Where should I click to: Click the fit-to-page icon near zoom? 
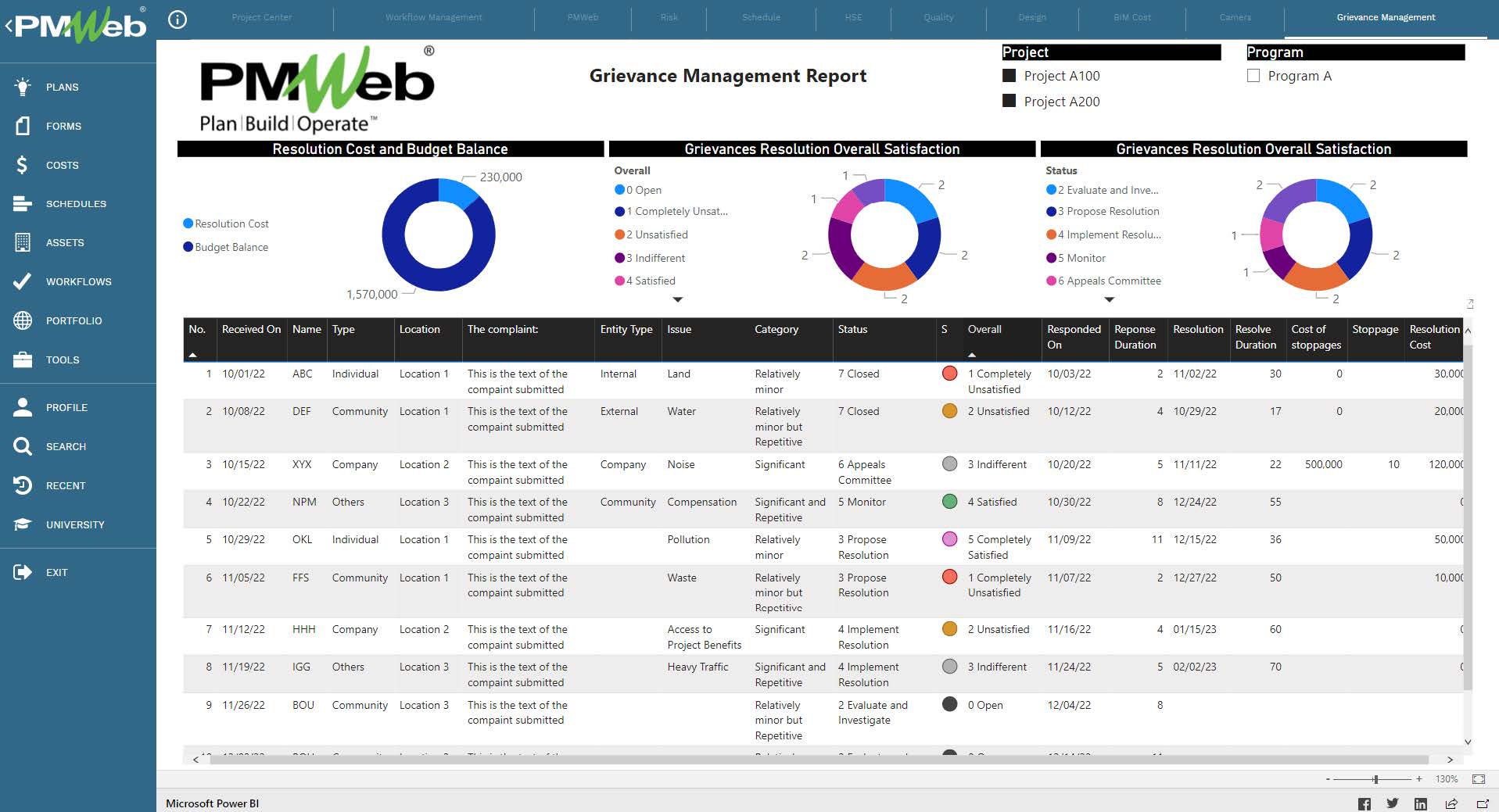1479,779
